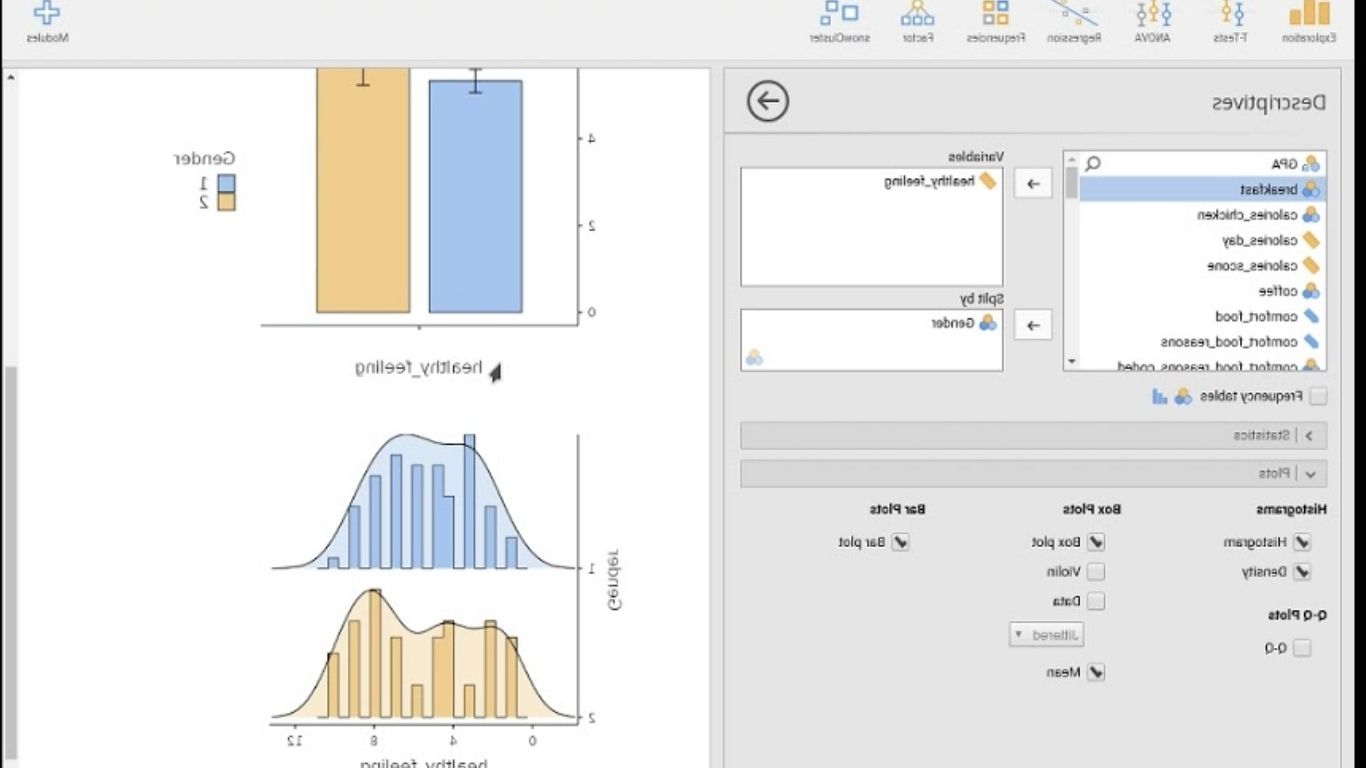The image size is (1366, 768).
Task: Disable the Histogram checkbox
Action: point(1302,542)
